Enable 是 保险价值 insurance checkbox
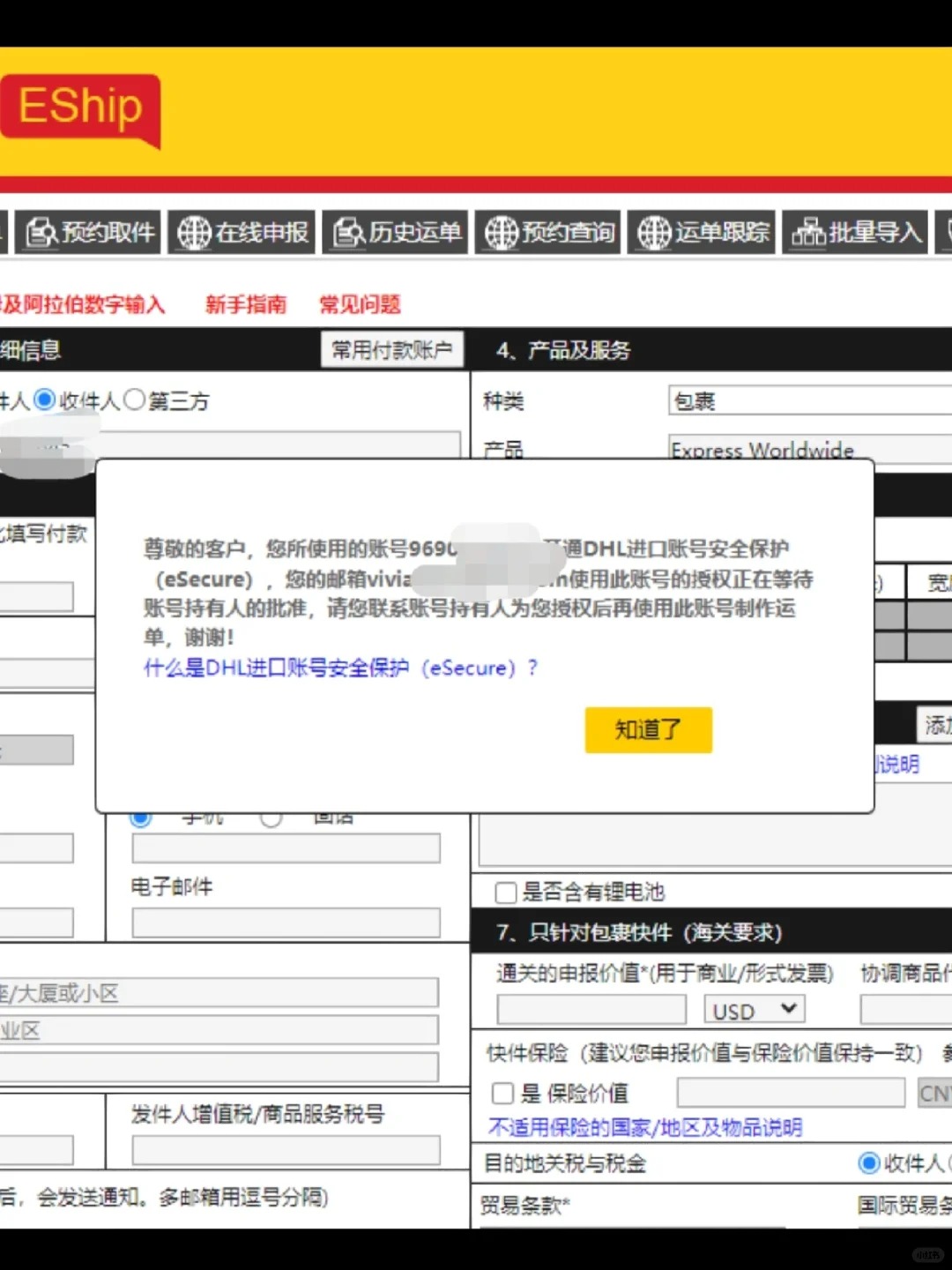This screenshot has height=1270, width=952. tap(503, 1094)
